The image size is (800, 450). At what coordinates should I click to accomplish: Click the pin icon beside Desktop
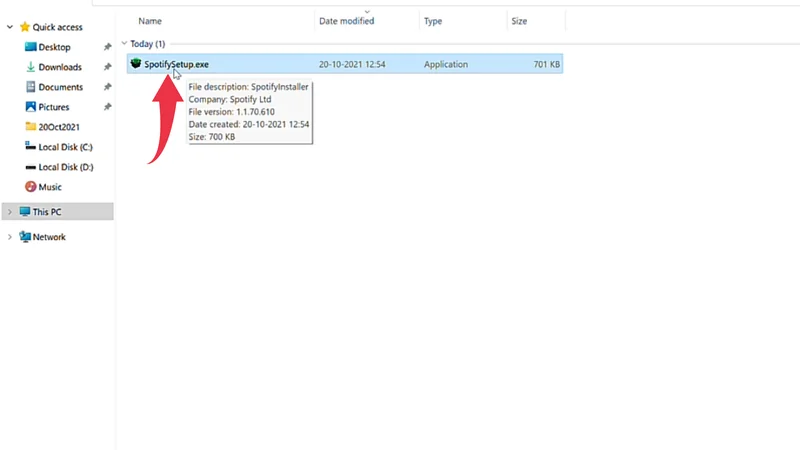coord(107,47)
